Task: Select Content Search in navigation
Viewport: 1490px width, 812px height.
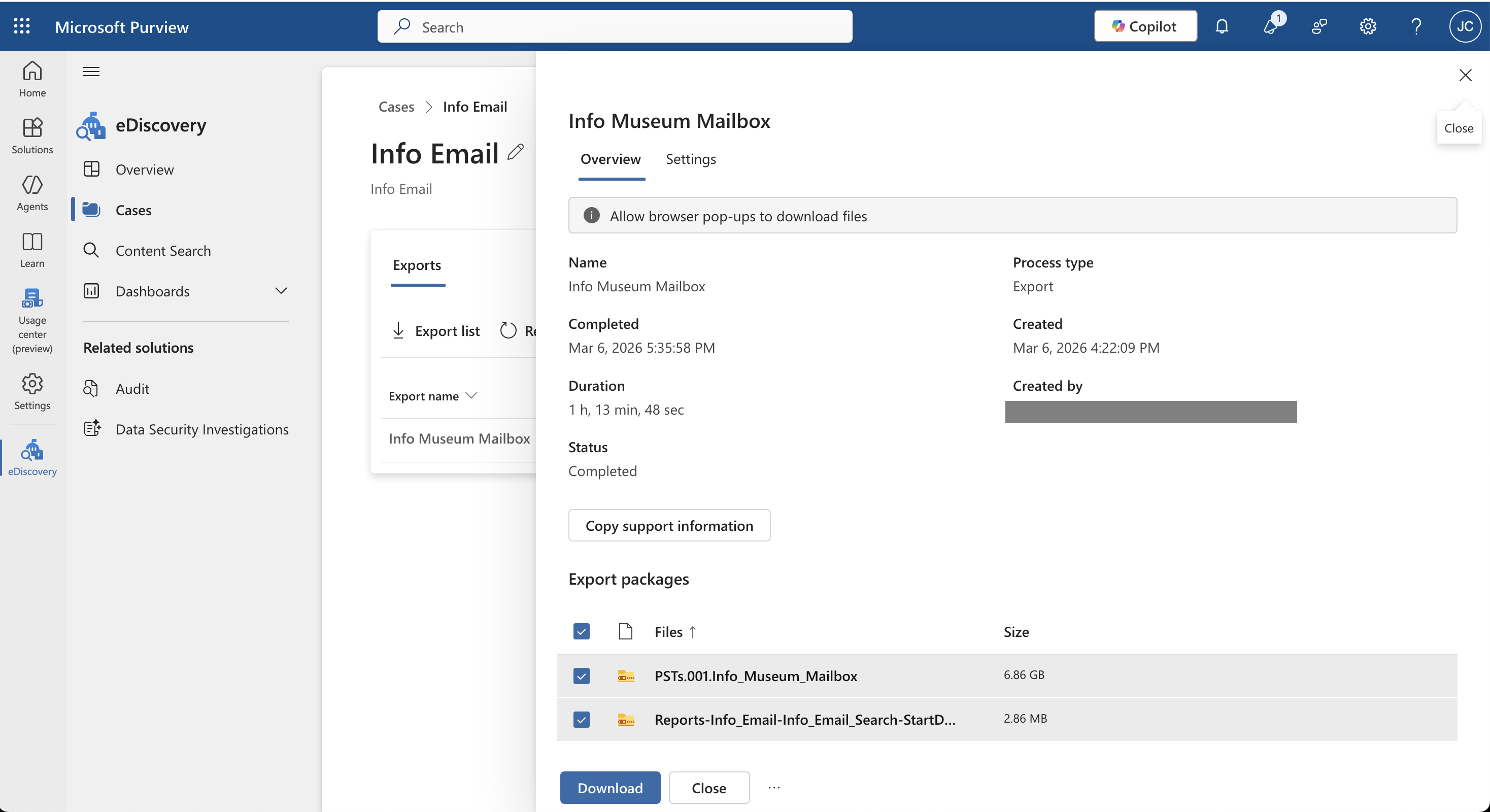Action: tap(163, 250)
